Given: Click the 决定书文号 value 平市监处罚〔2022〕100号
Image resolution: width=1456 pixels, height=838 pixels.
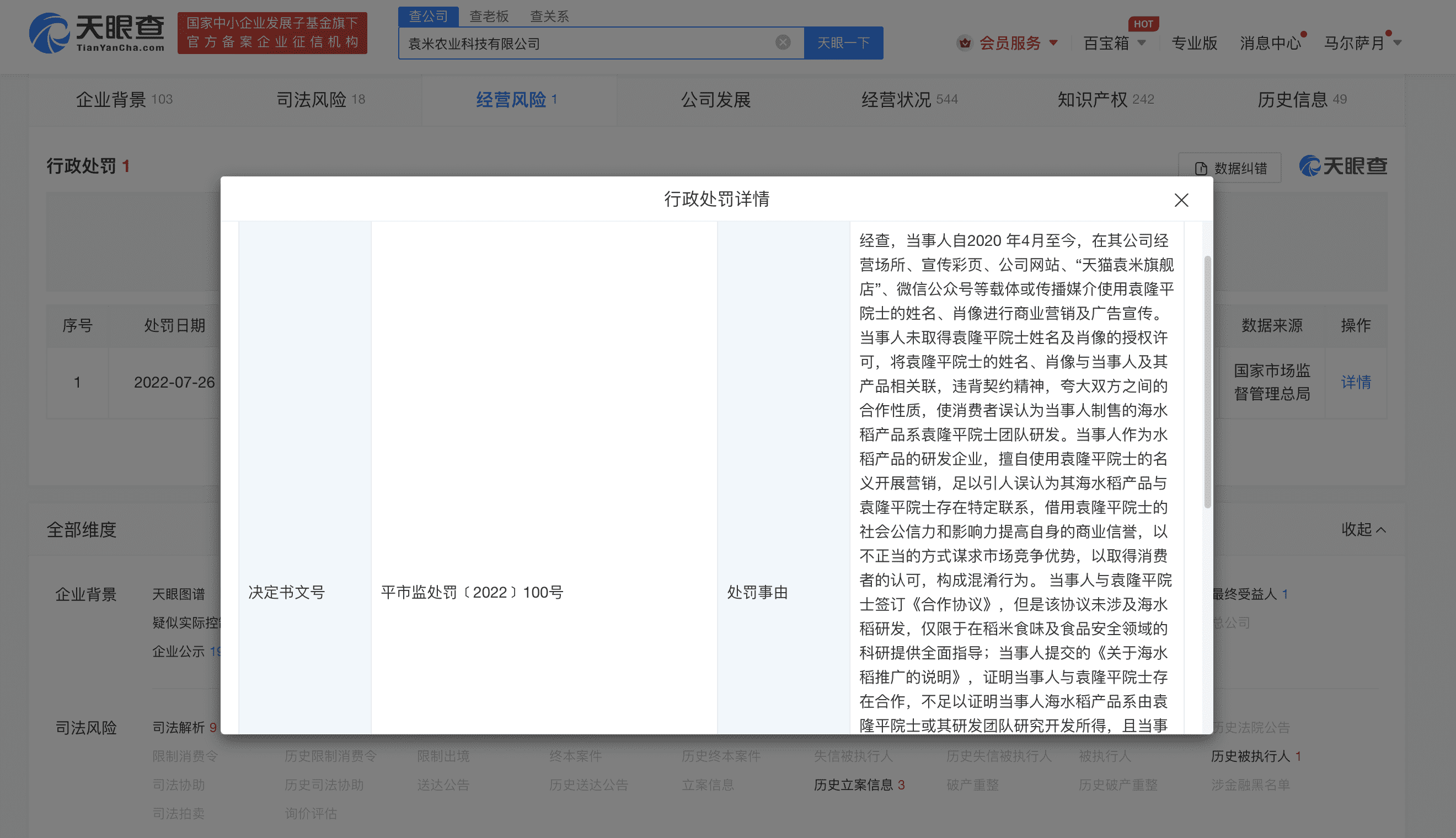Looking at the screenshot, I should (x=472, y=592).
